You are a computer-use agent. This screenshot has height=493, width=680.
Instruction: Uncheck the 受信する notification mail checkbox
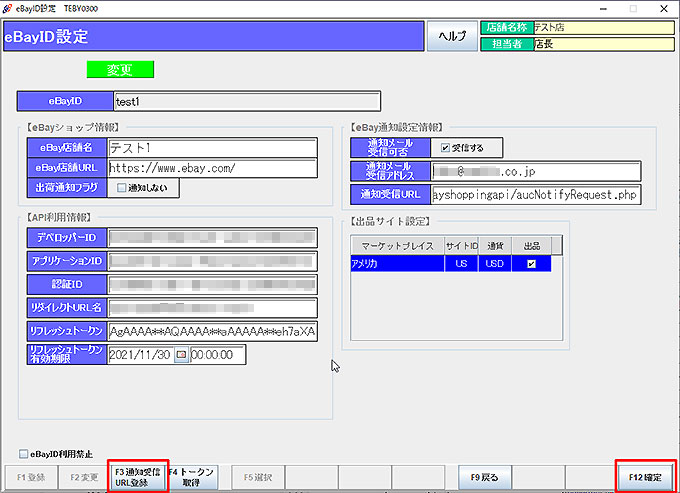pyautogui.click(x=446, y=148)
